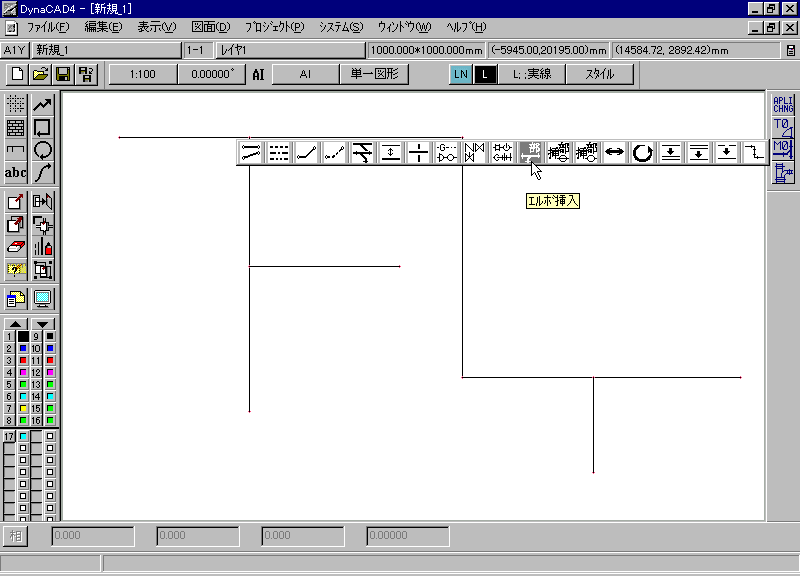Click the circular rotate icon in floating toolbar

click(x=642, y=152)
